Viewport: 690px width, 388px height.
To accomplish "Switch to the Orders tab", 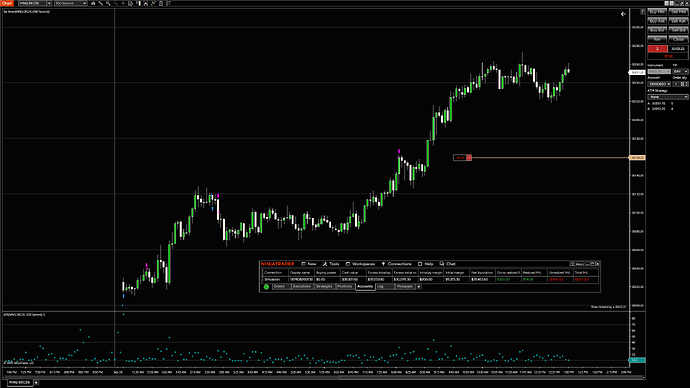I will click(x=281, y=286).
